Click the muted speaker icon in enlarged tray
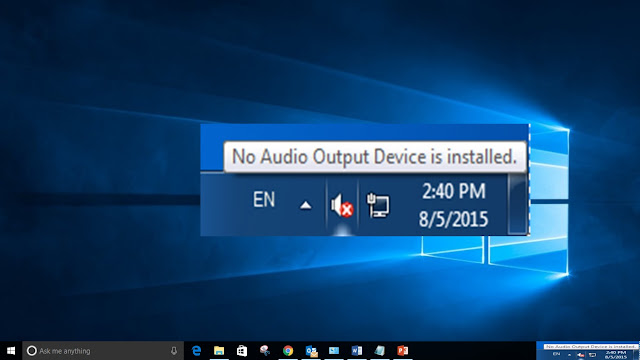Image resolution: width=640 pixels, height=360 pixels. pyautogui.click(x=342, y=205)
